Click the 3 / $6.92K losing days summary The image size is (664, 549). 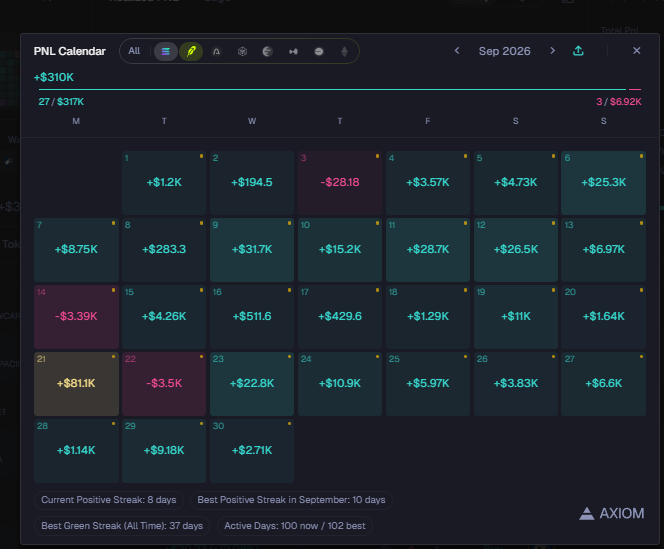(x=619, y=102)
